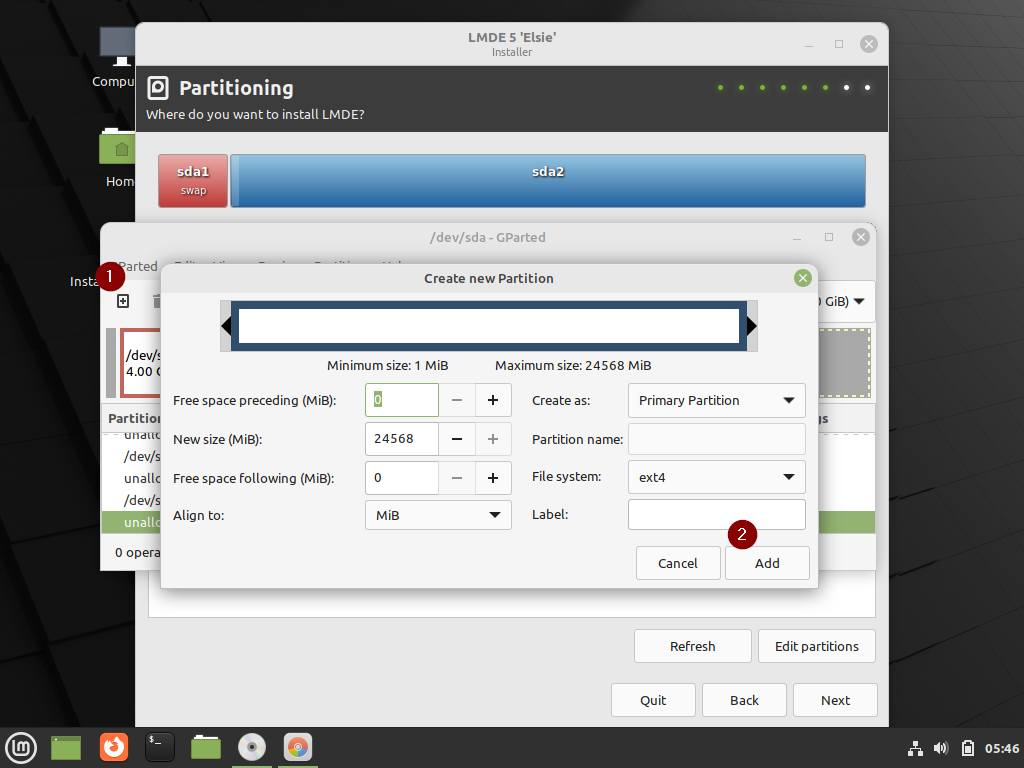Viewport: 1024px width, 768px height.
Task: Open the terminal from the taskbar
Action: [159, 747]
